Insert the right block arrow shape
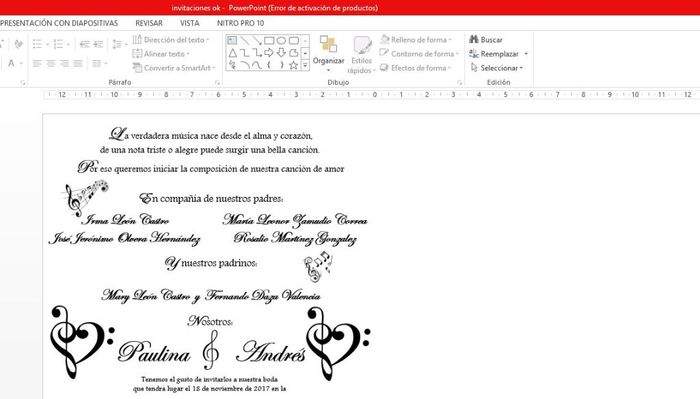The image size is (700, 399). click(x=269, y=53)
